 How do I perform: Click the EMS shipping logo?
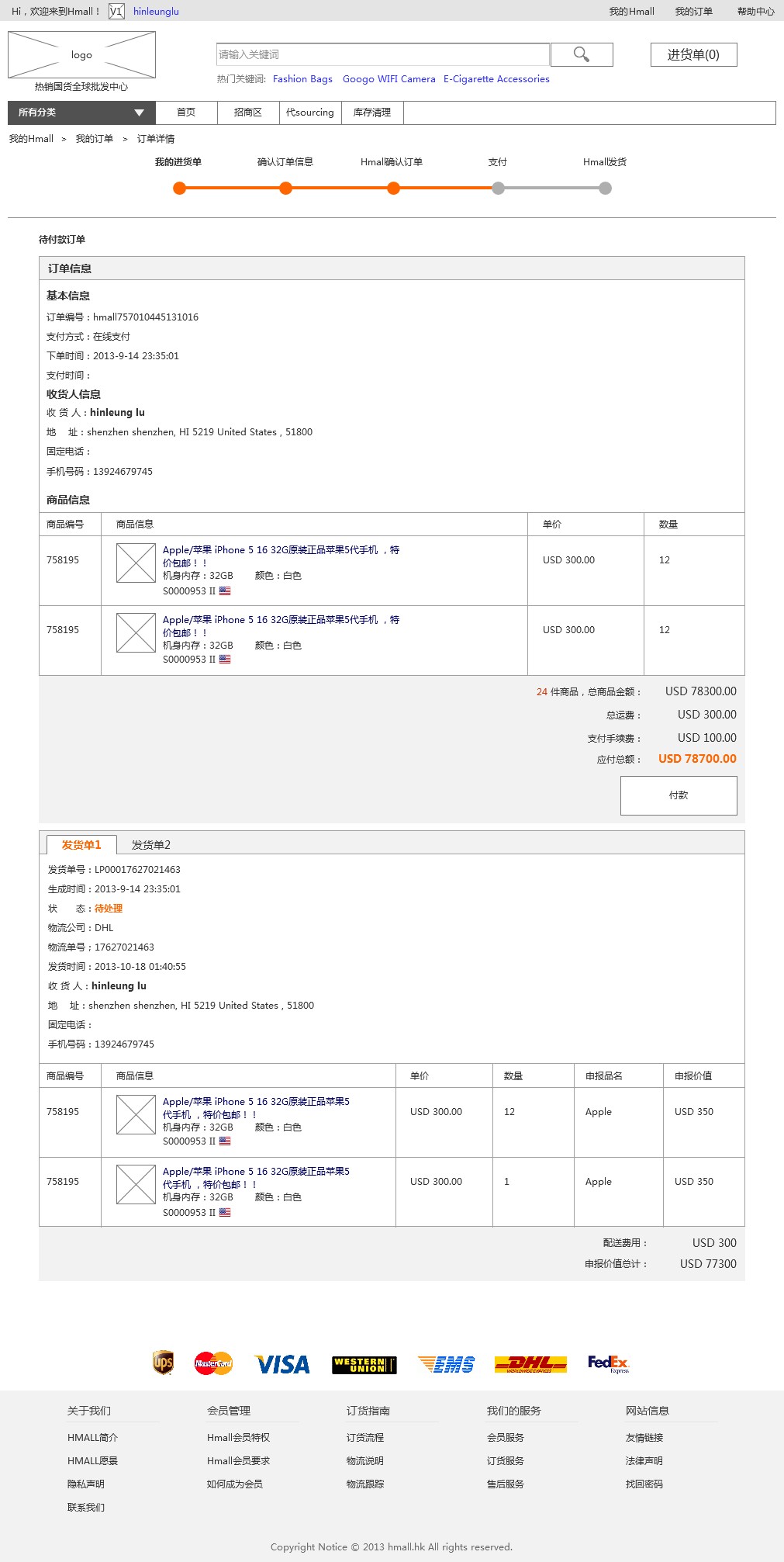(x=446, y=1364)
